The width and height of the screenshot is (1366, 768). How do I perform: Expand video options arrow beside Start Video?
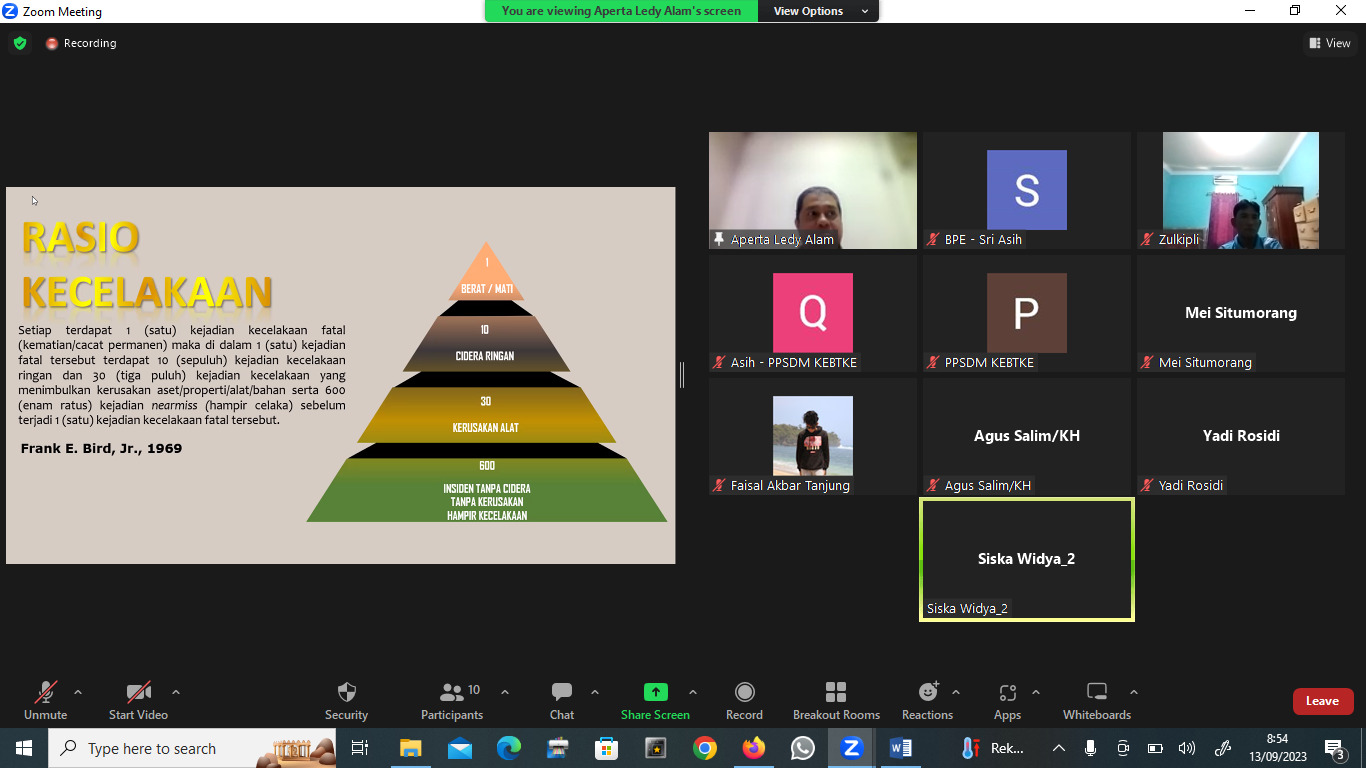coord(176,692)
